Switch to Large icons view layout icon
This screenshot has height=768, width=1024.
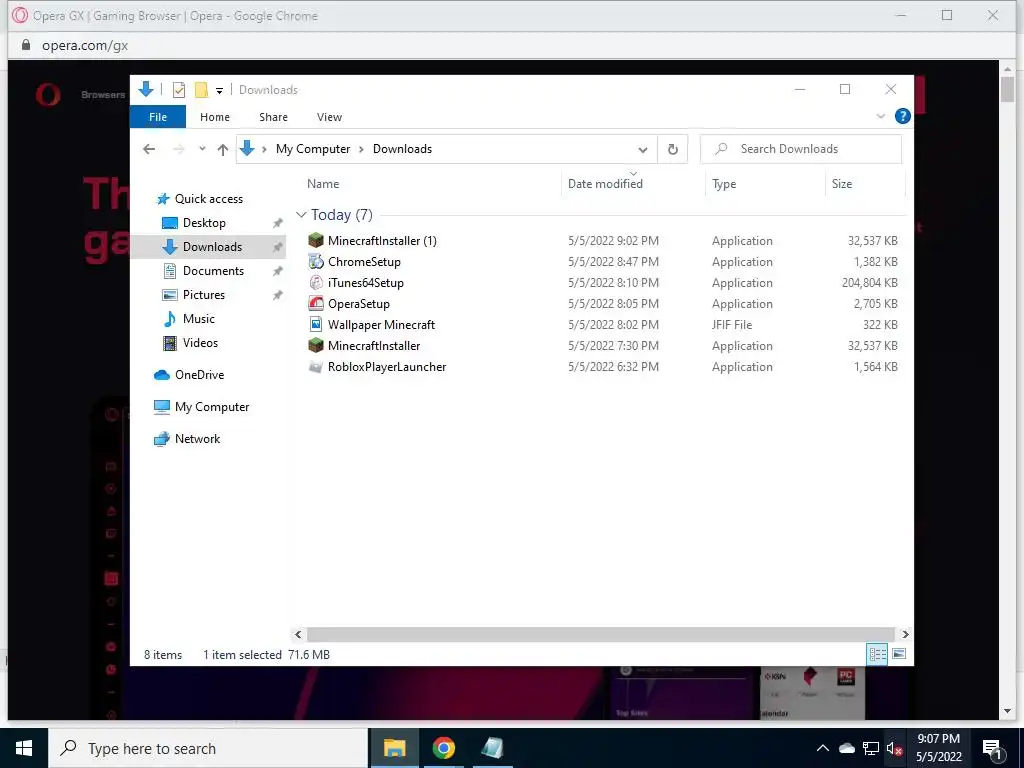(x=899, y=654)
